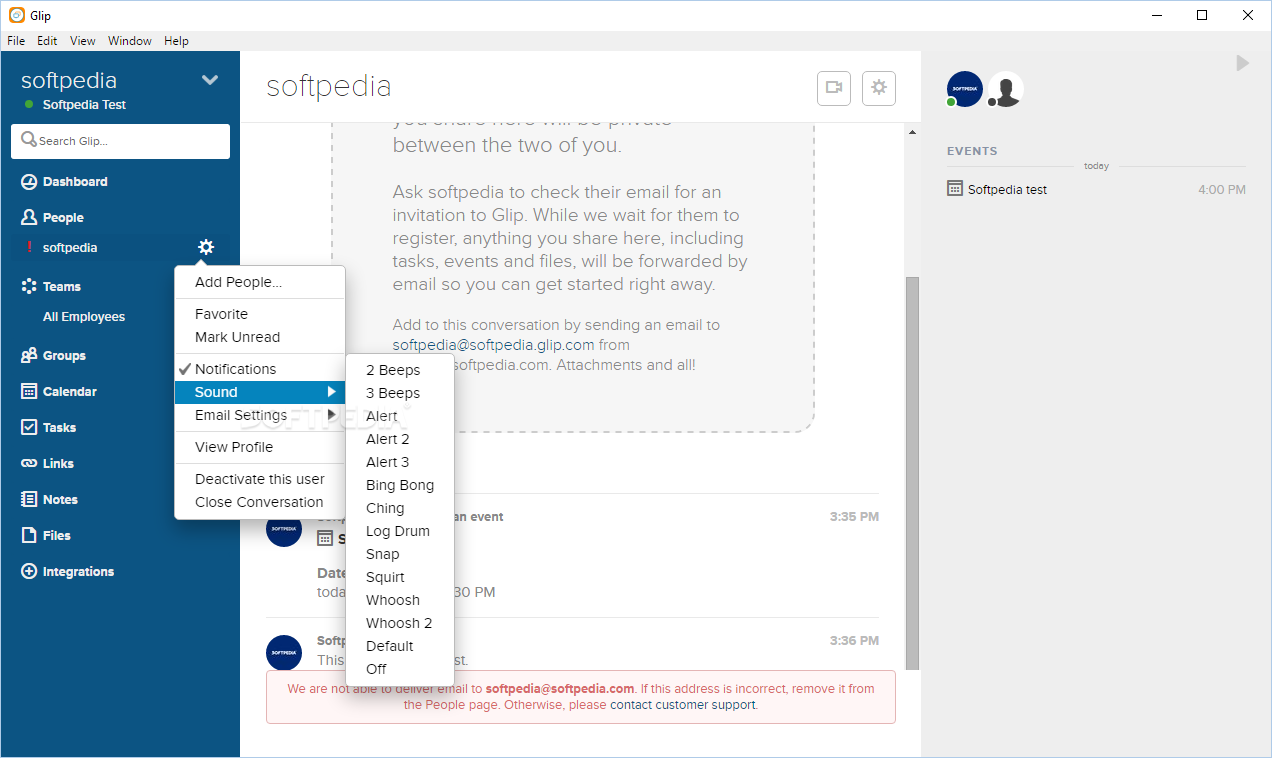Open the Tasks section

pos(59,428)
